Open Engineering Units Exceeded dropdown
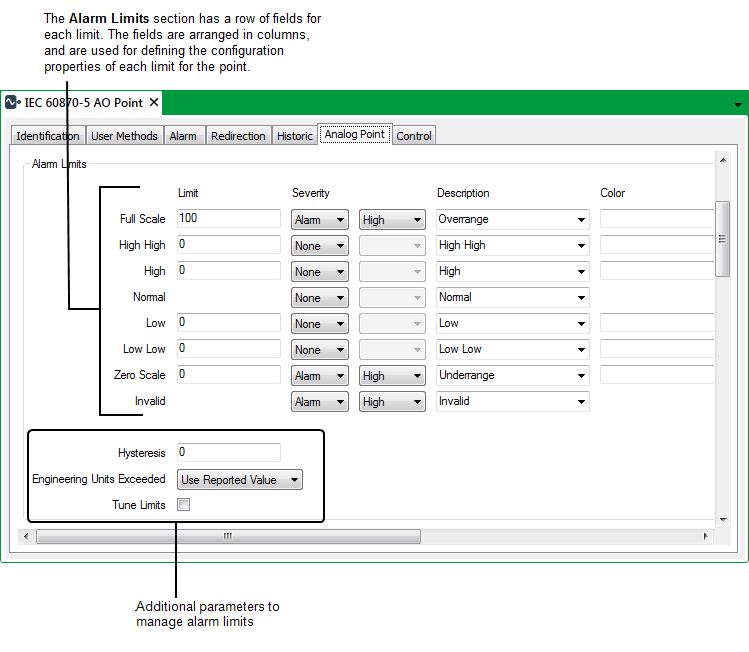 tap(240, 480)
